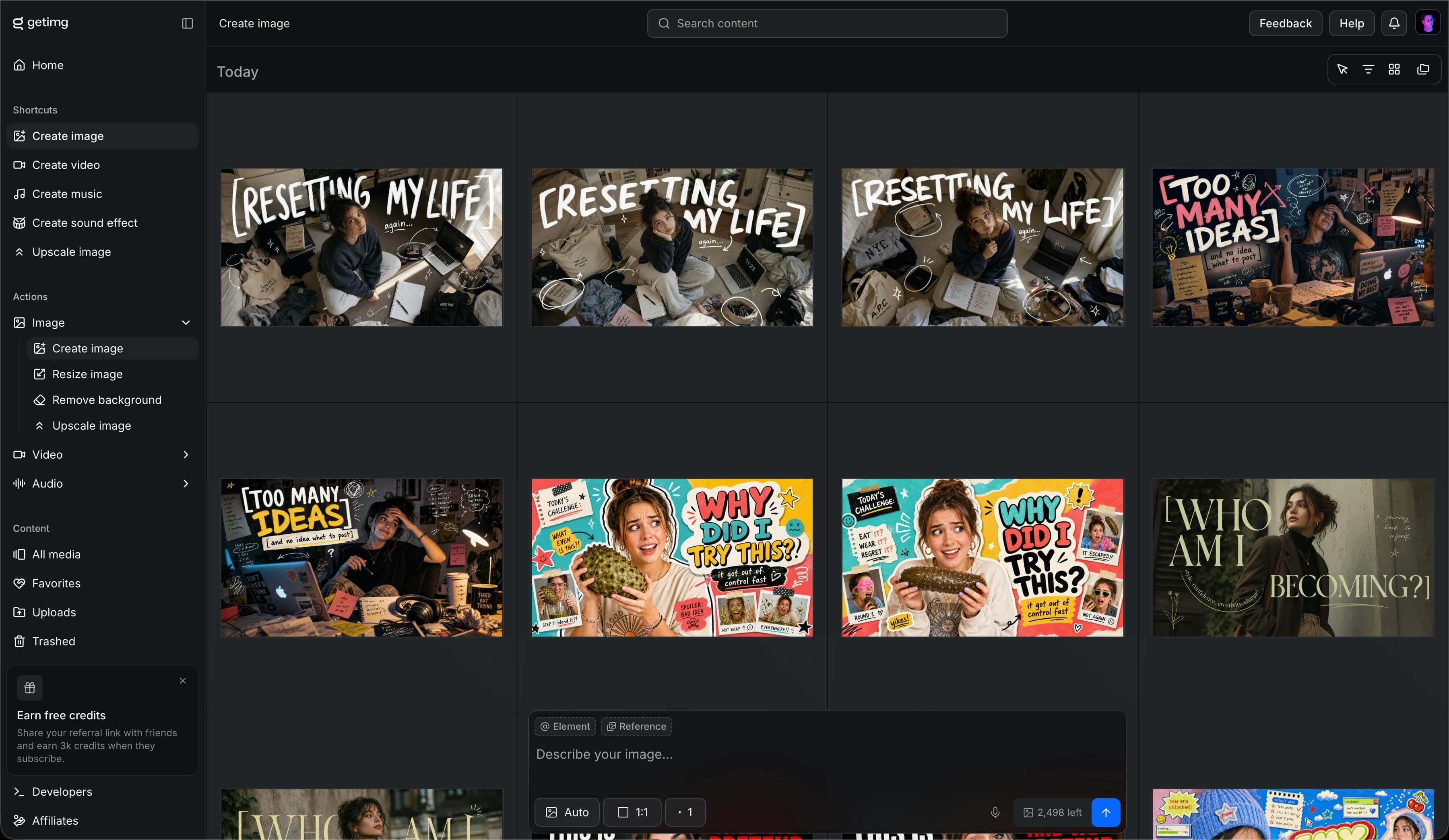
Task: Select Upscale image under Image actions
Action: 113,426
